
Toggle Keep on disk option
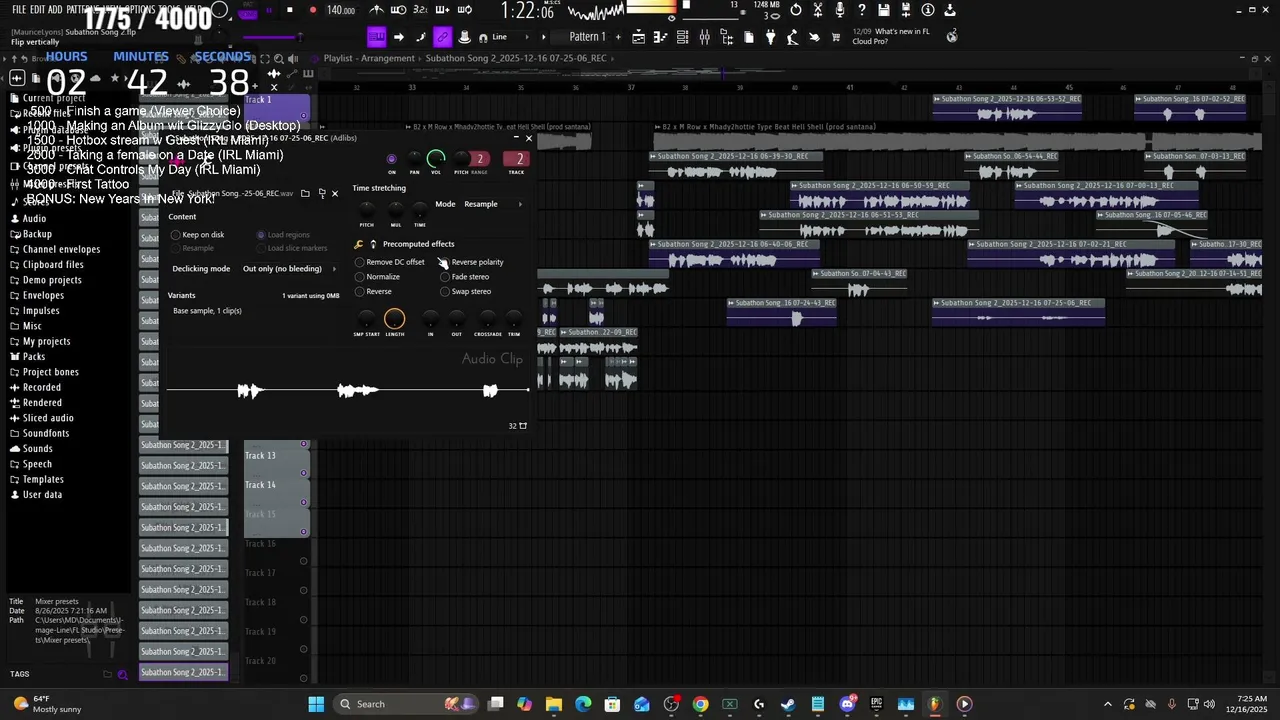point(198,235)
